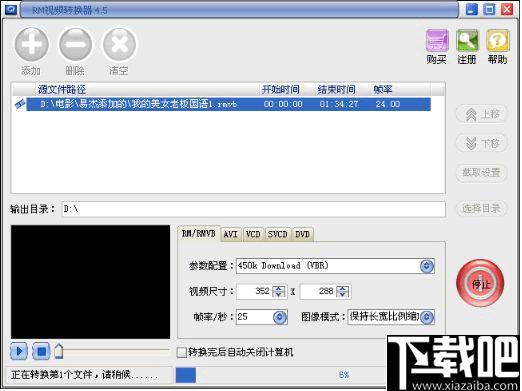This screenshot has height=391, width=522.
Task: Click the preview seek slider handle
Action: click(59, 351)
